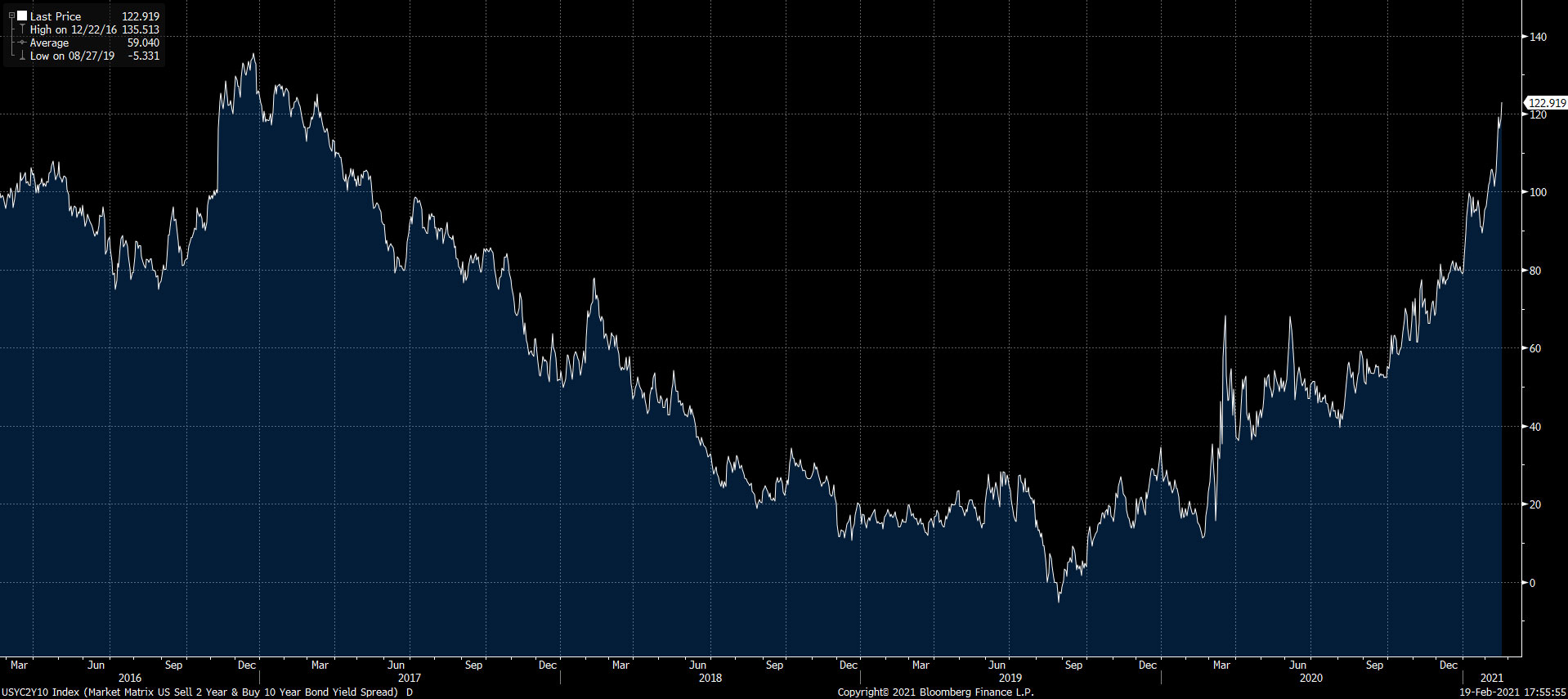Click the Low marker icon in legend
Viewport: 1568px width, 699px height.
(22, 56)
